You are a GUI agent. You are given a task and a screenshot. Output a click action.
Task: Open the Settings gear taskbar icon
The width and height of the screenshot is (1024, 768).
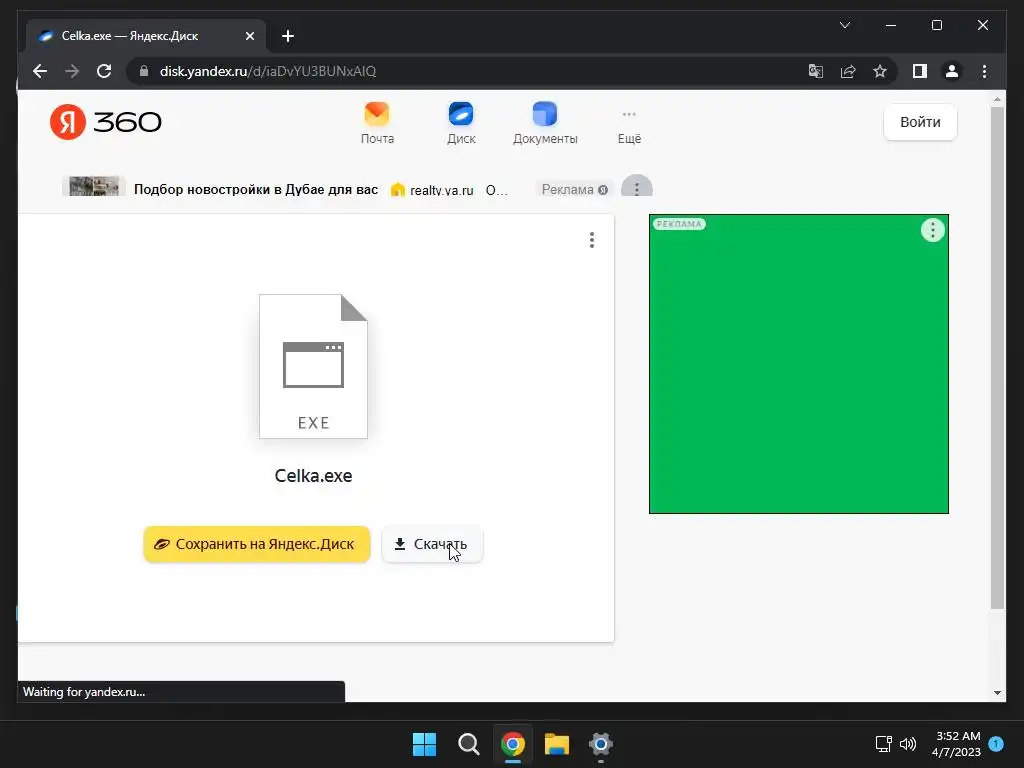[601, 744]
